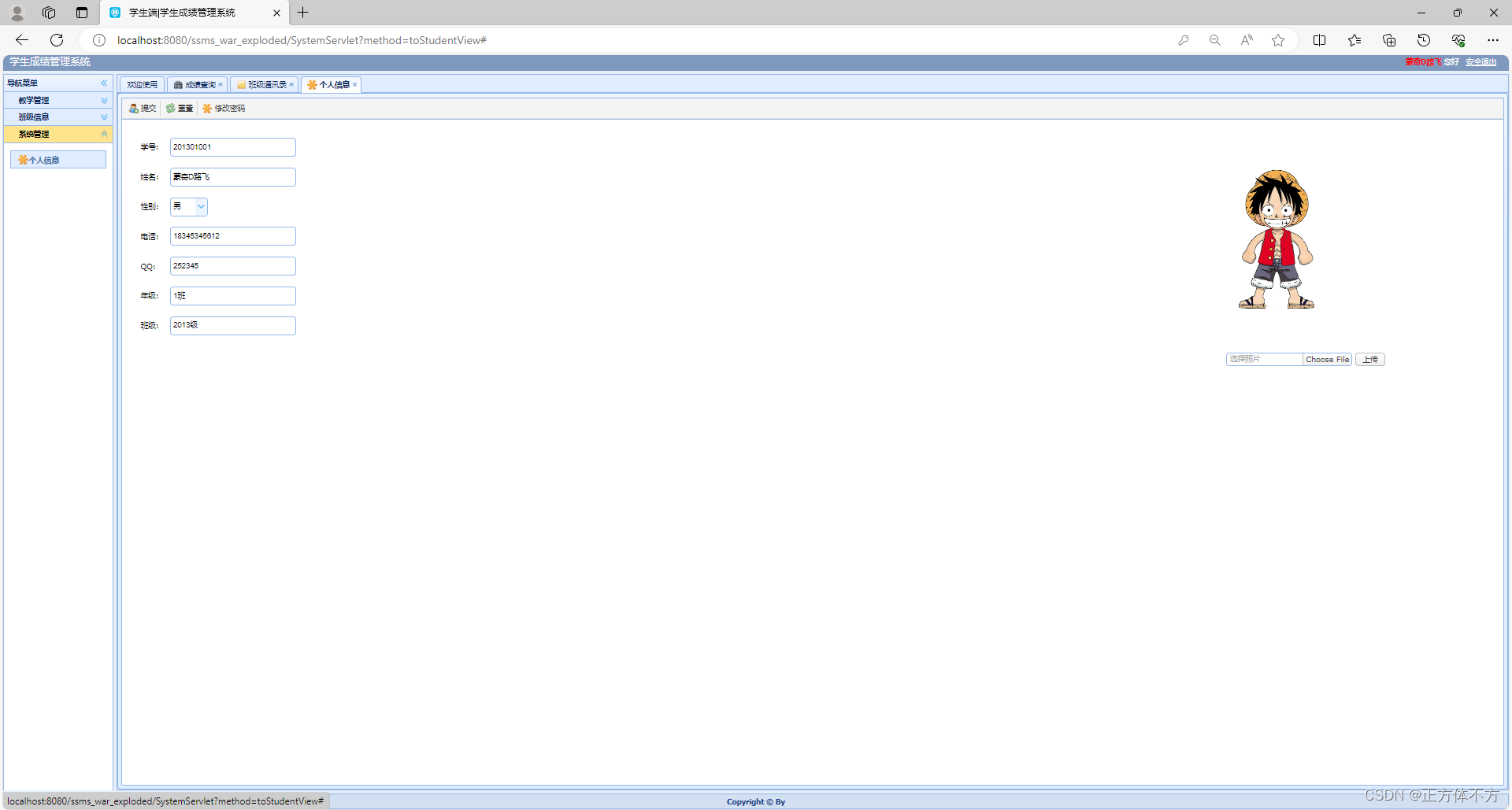This screenshot has height=810, width=1512.
Task: Click the Luffy profile photo
Action: coord(1277,239)
